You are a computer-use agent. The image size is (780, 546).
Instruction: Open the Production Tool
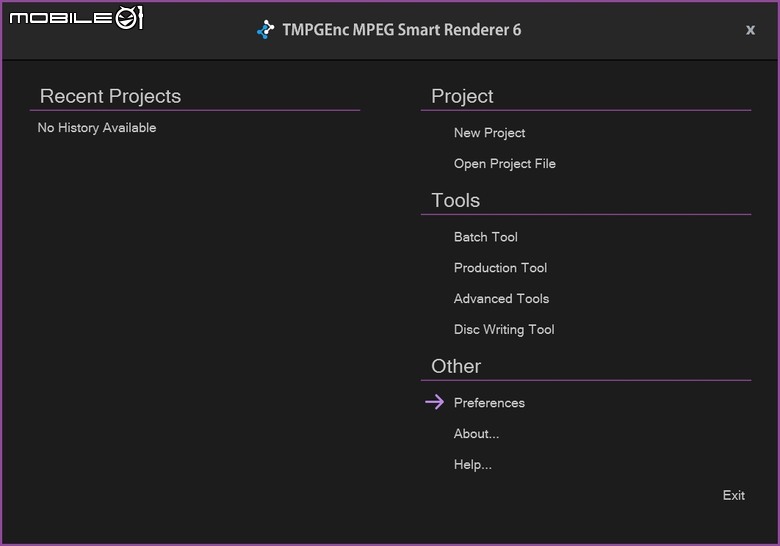(x=500, y=268)
